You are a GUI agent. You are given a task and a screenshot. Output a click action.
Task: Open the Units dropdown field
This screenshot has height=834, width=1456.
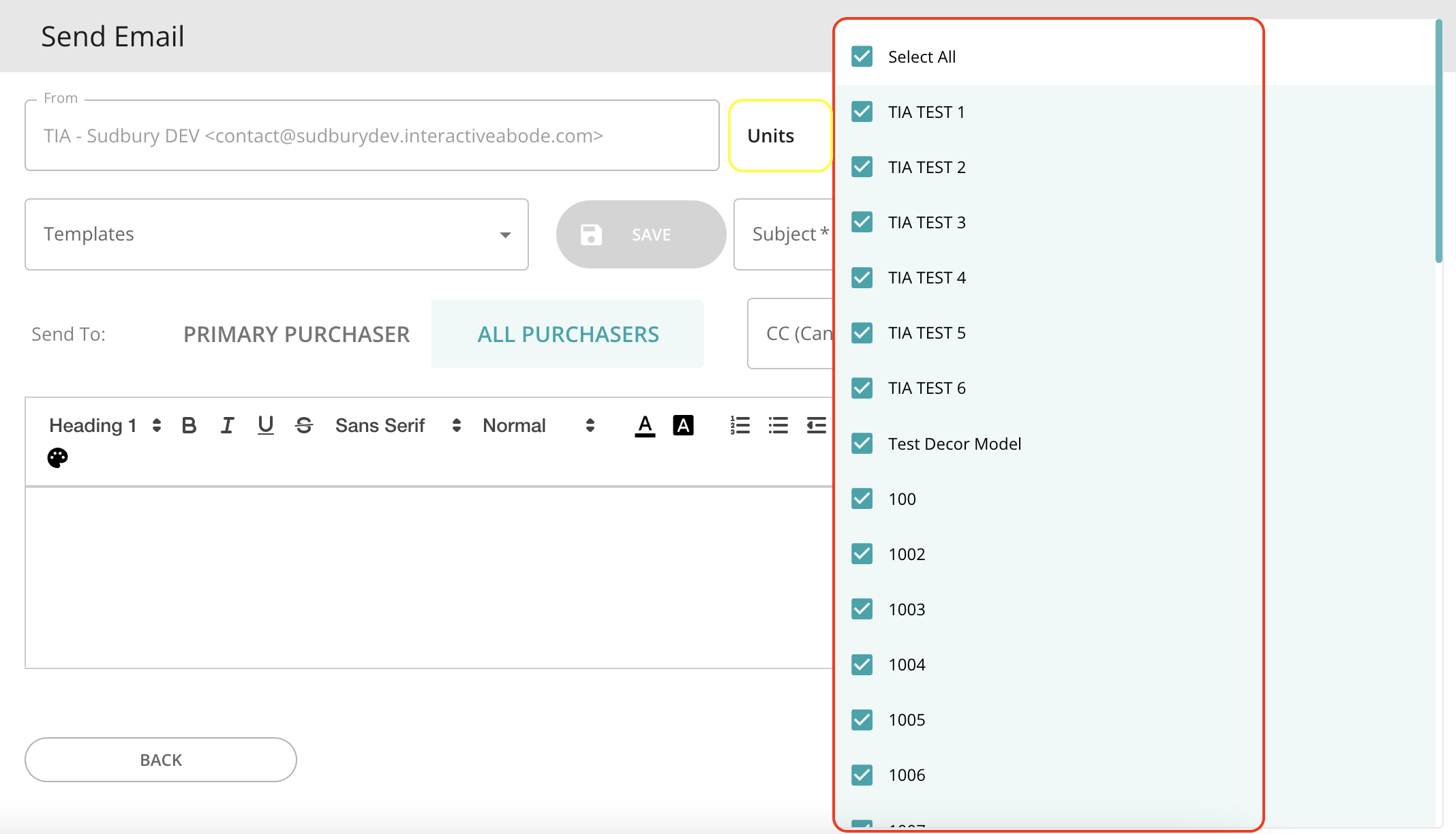780,136
